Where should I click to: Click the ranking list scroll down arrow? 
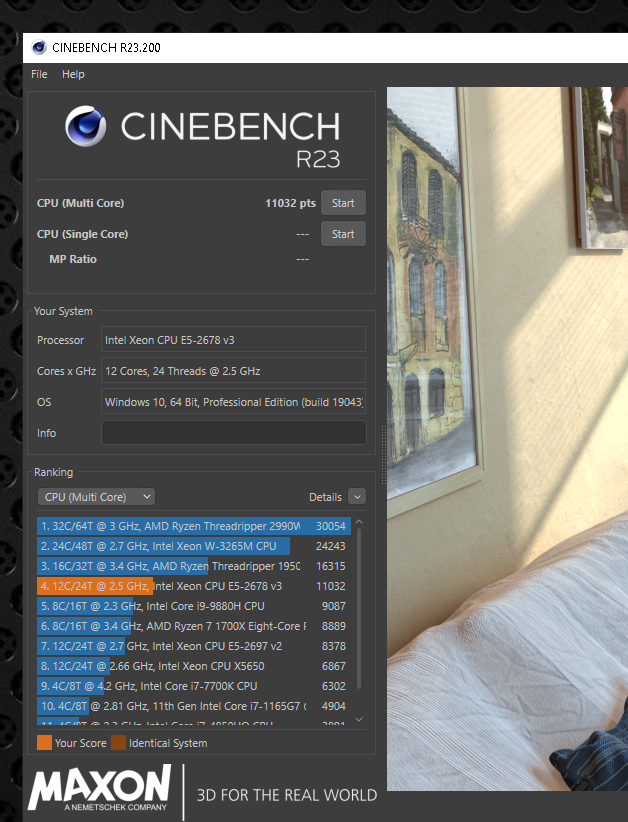(359, 720)
